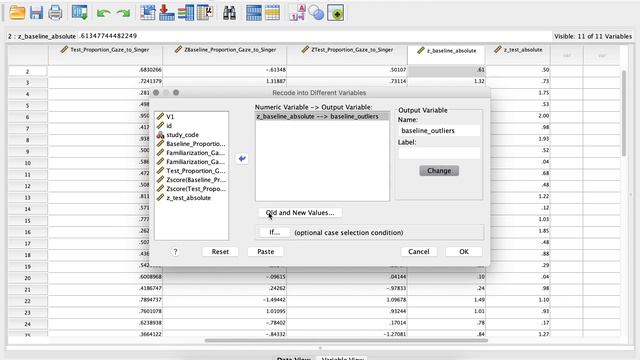Click cell value .61 in z_baseline_absolute

447,70
